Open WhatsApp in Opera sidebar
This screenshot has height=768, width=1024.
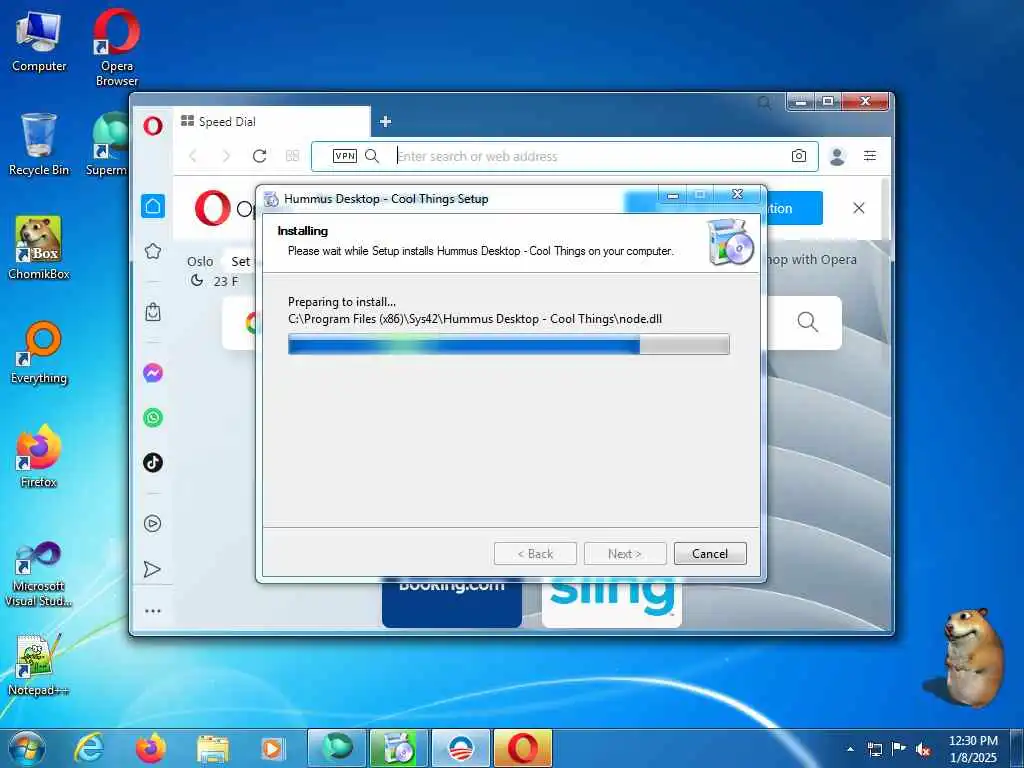[153, 417]
